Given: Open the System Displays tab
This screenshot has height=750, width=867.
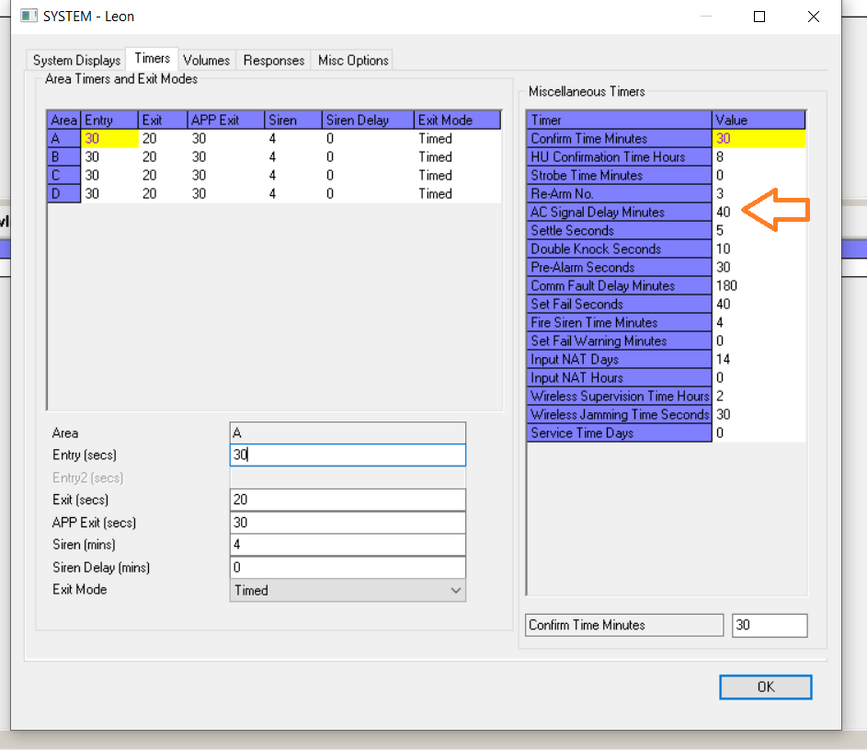Looking at the screenshot, I should [77, 60].
